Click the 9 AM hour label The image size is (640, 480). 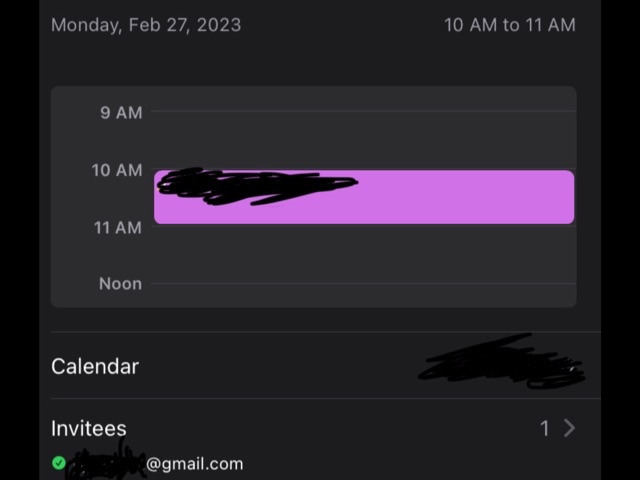120,113
